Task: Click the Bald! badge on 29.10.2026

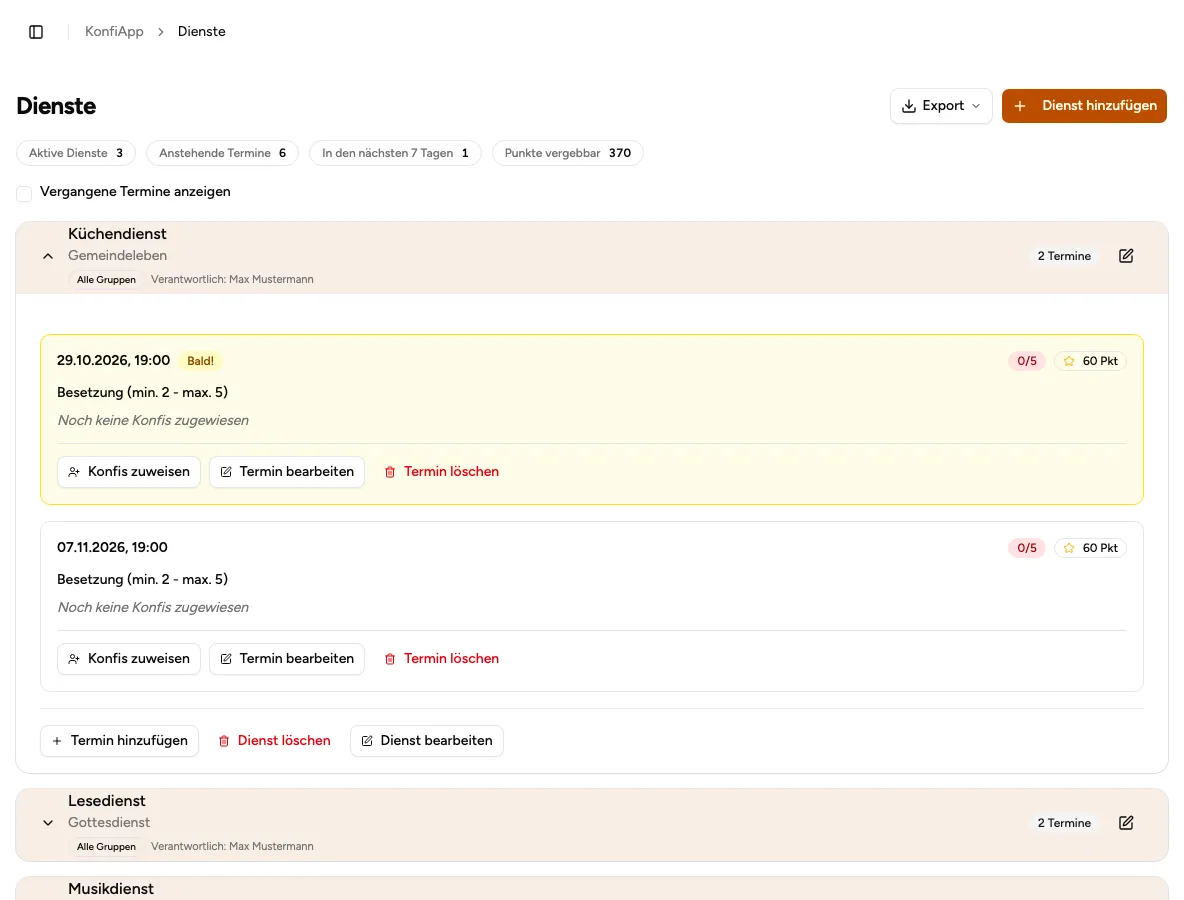Action: [200, 361]
